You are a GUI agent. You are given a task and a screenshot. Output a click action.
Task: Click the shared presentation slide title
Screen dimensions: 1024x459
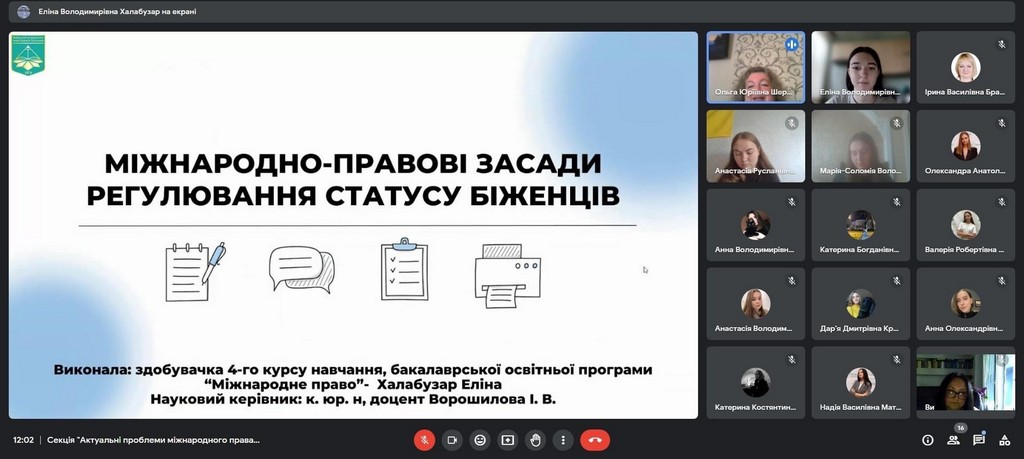(x=353, y=178)
